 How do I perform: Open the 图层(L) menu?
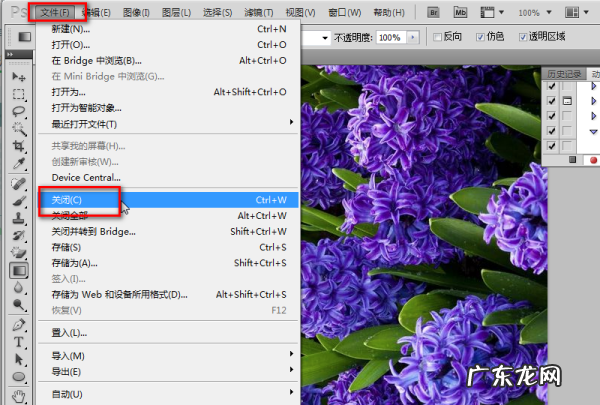tap(176, 13)
